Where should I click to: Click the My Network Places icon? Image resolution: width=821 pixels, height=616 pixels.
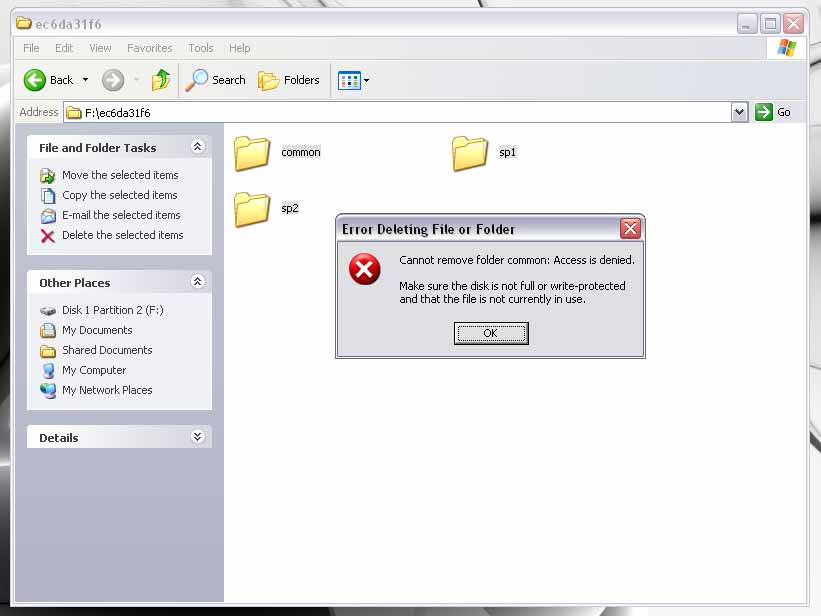[x=48, y=391]
